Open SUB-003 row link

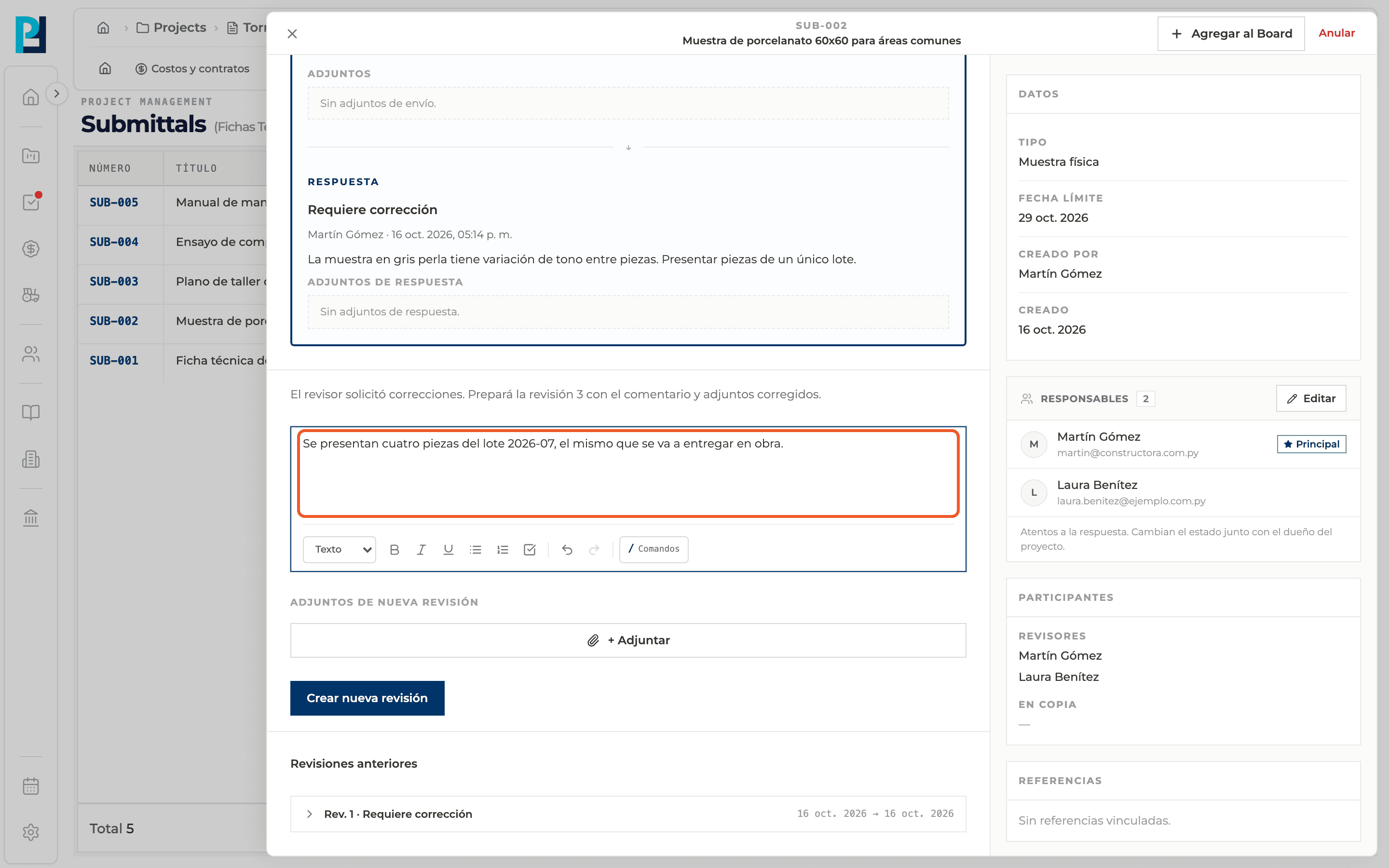114,281
